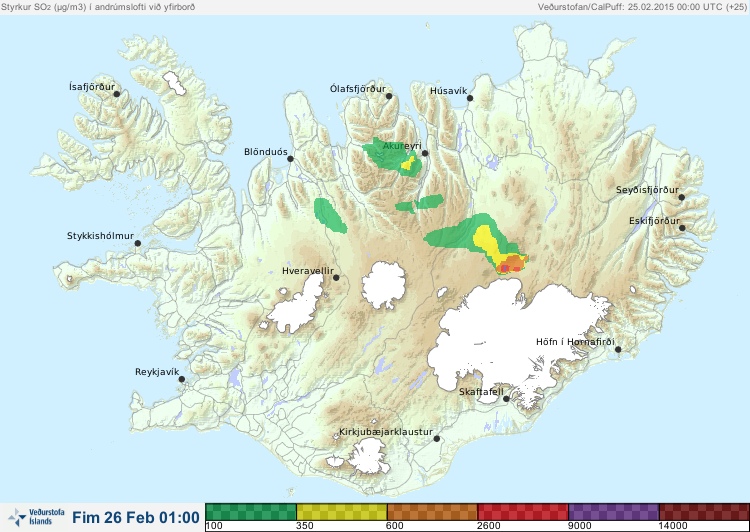The height and width of the screenshot is (532, 750).
Task: Click the legend value 14000
Action: pos(673,526)
